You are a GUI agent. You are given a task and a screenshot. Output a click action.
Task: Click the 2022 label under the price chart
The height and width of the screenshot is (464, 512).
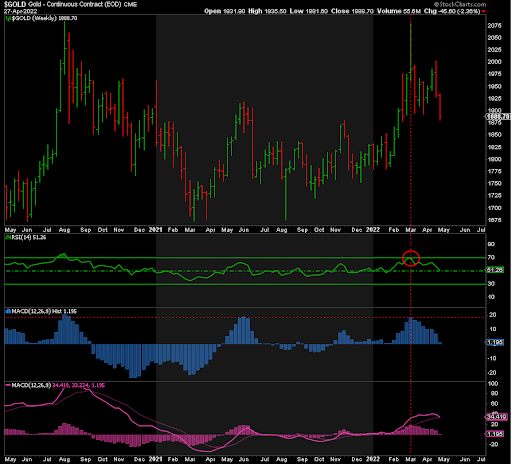373,230
